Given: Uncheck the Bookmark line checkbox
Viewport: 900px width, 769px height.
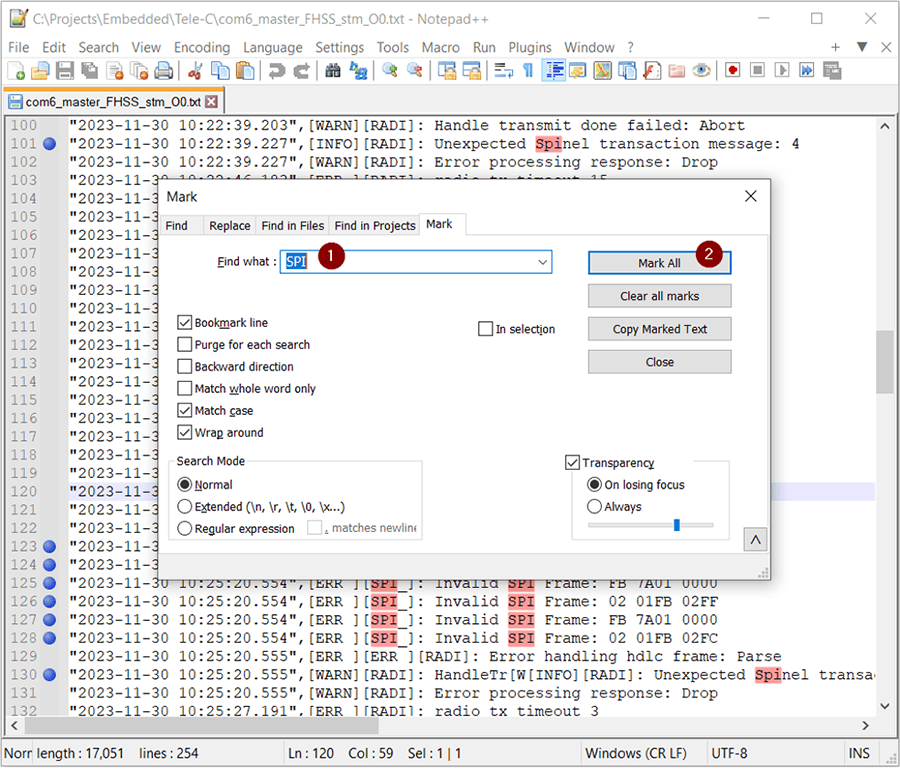Looking at the screenshot, I should (x=184, y=323).
